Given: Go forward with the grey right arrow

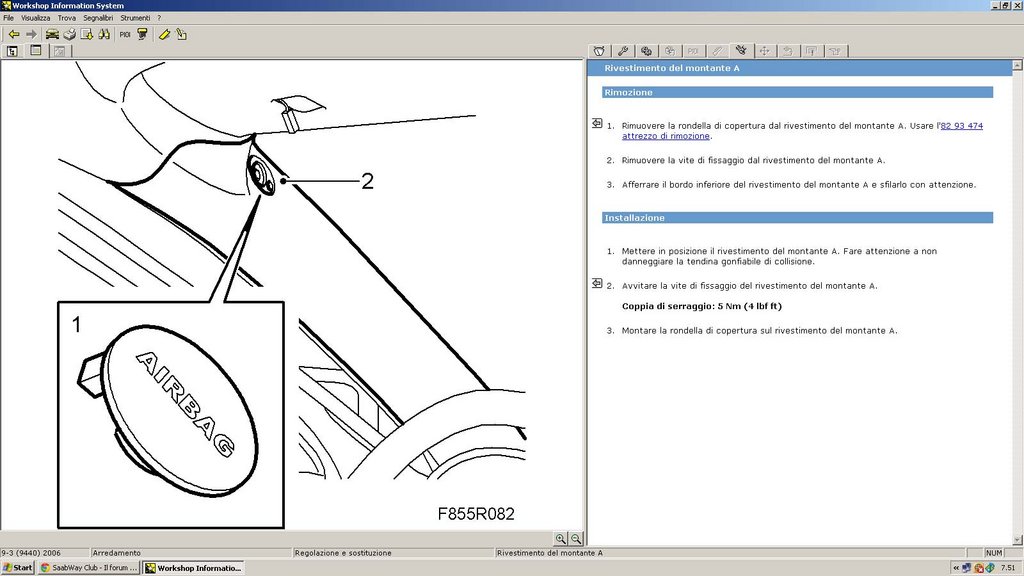Looking at the screenshot, I should [x=31, y=35].
